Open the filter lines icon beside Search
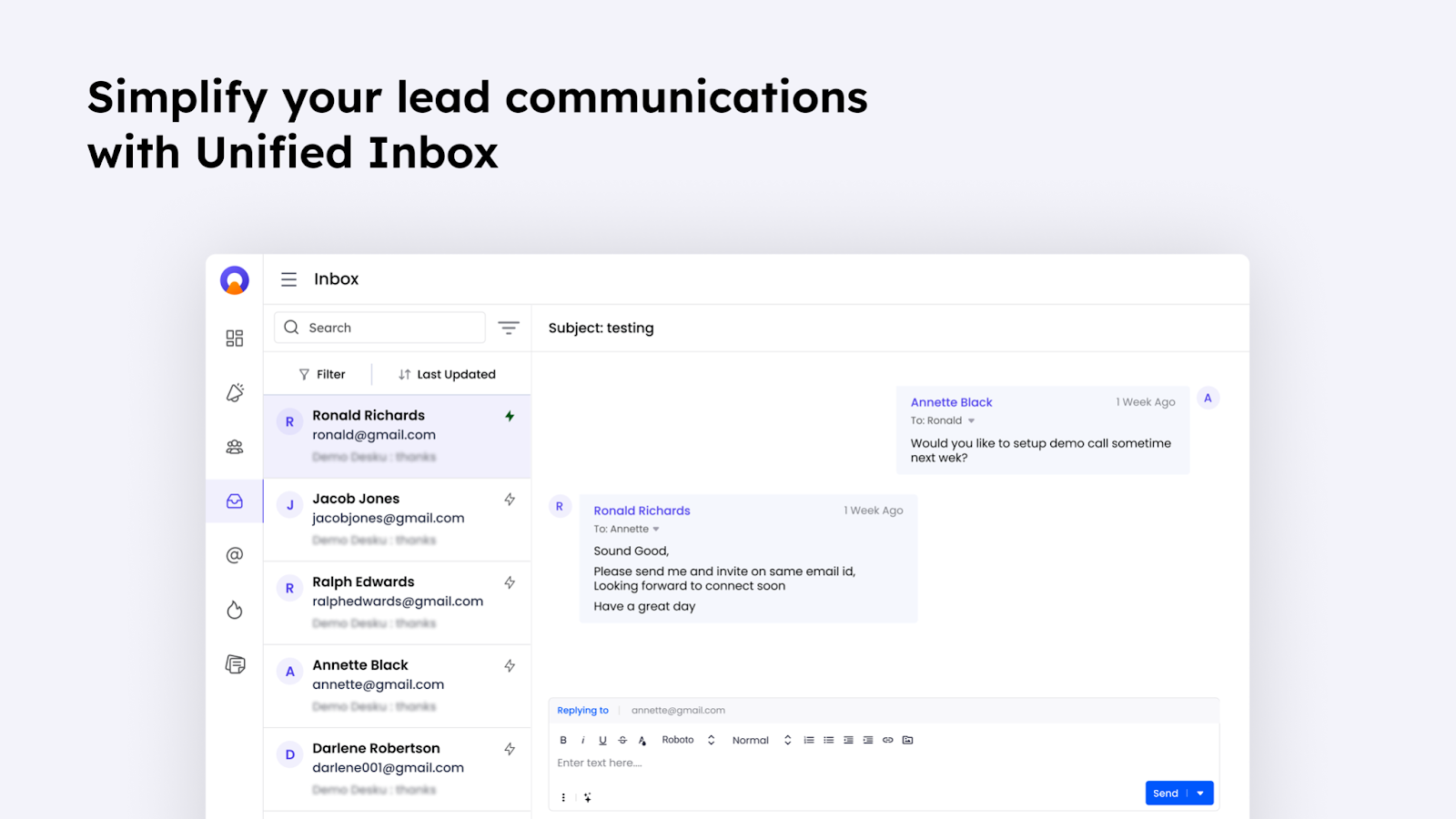 coord(509,328)
